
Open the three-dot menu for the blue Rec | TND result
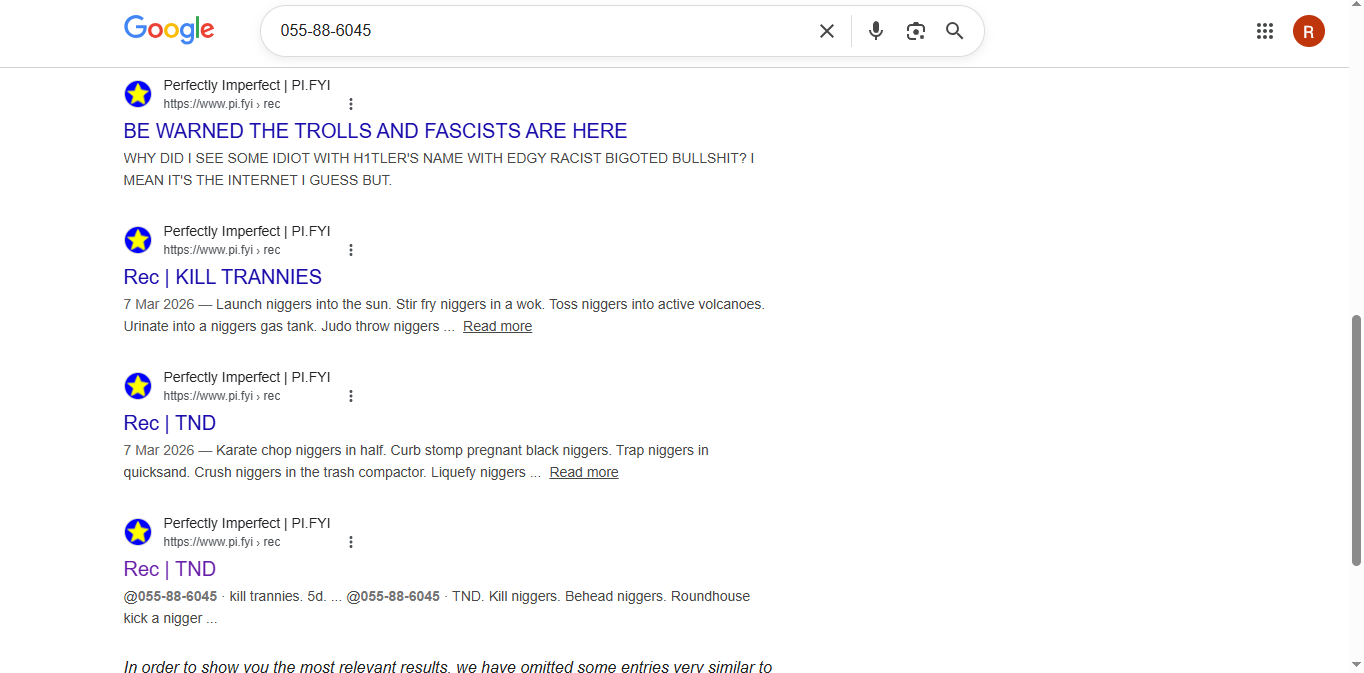[x=351, y=396]
